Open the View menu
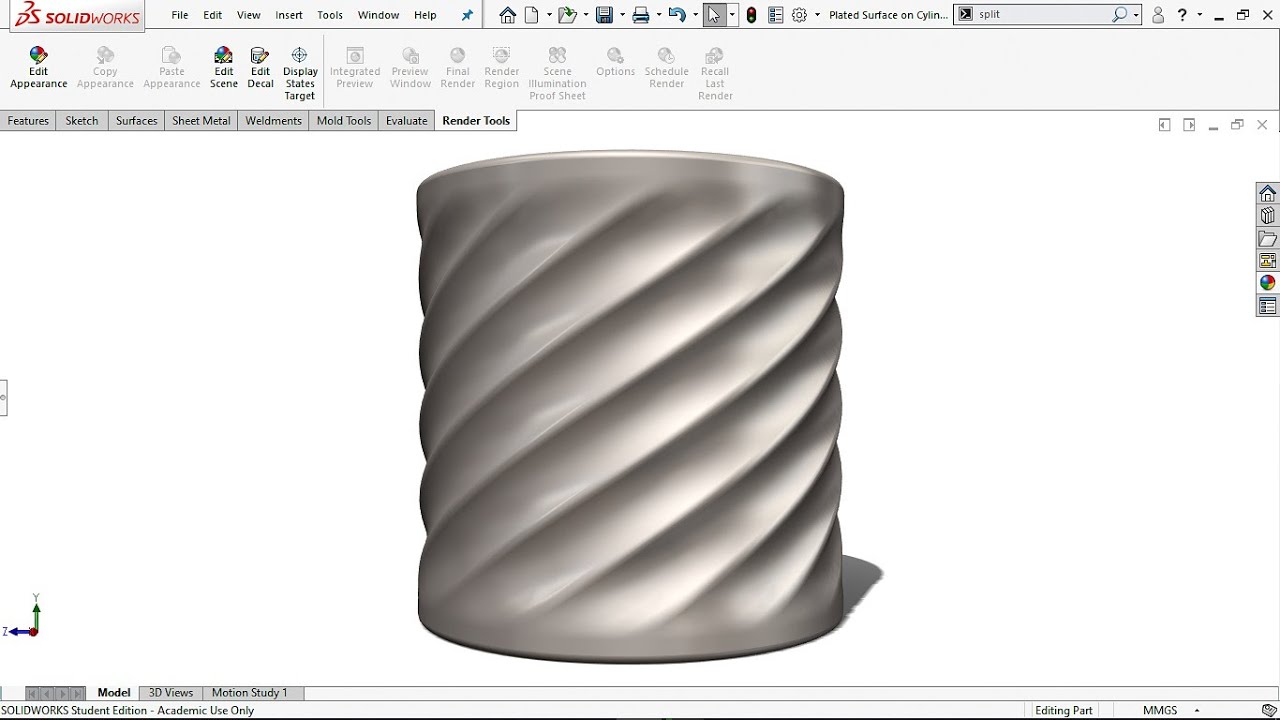The width and height of the screenshot is (1280, 720). [x=249, y=15]
